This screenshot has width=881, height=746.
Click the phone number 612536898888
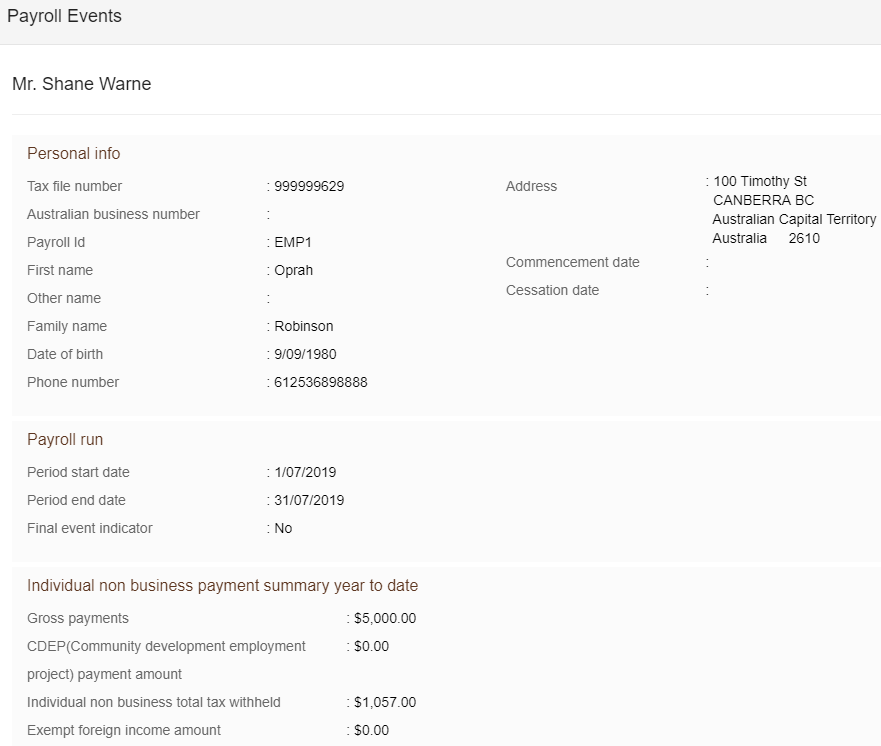click(x=321, y=383)
